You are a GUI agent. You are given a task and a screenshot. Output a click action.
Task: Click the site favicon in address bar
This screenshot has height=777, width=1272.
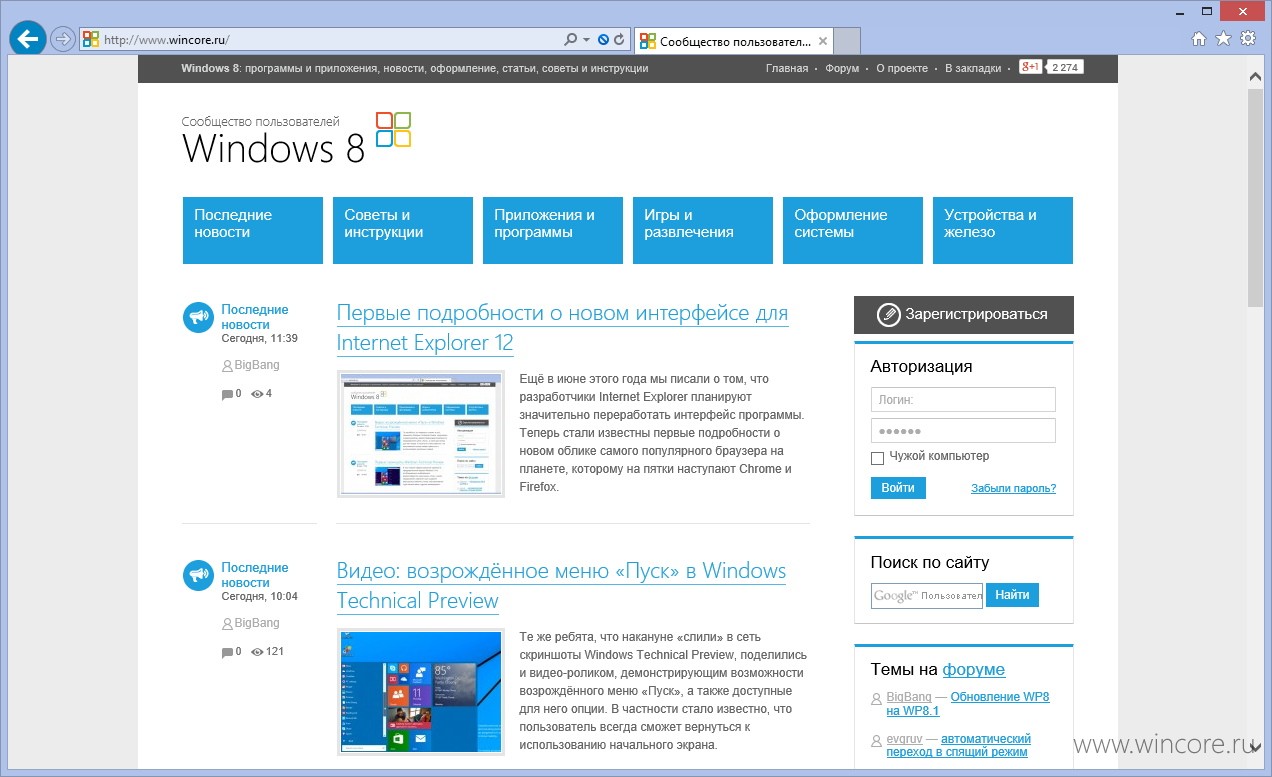(91, 40)
